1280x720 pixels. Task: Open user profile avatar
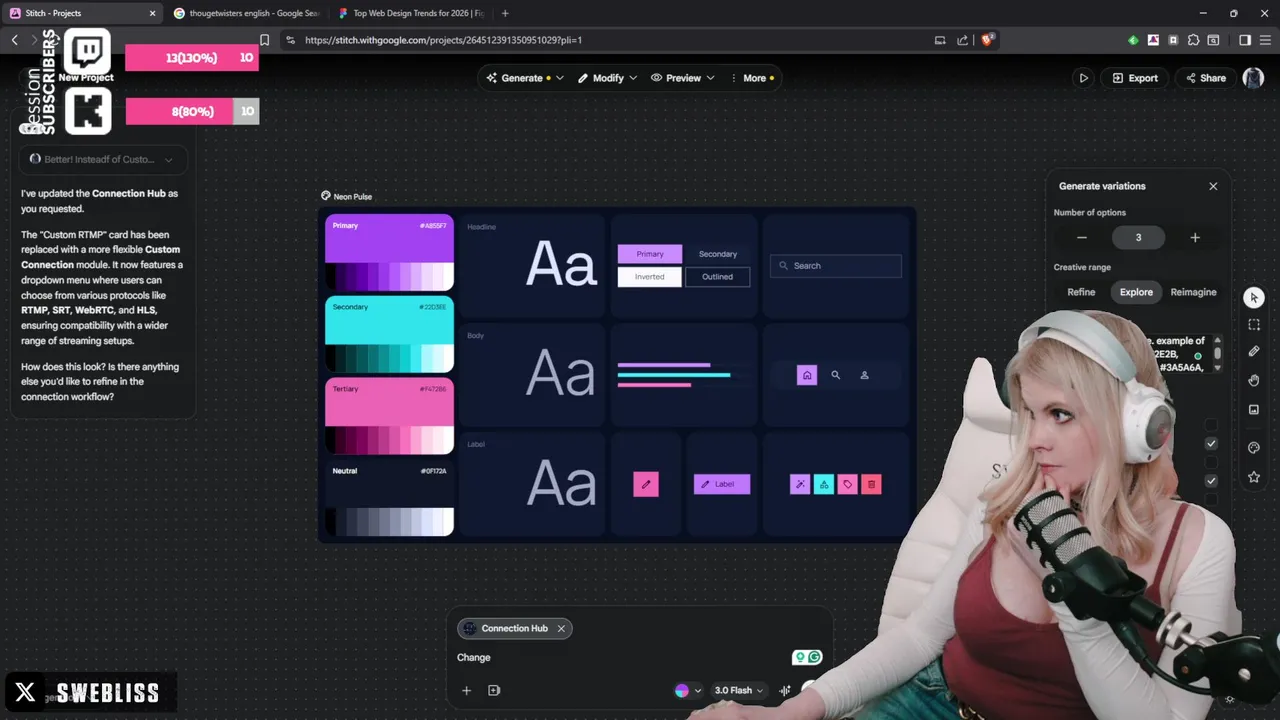tap(1253, 78)
